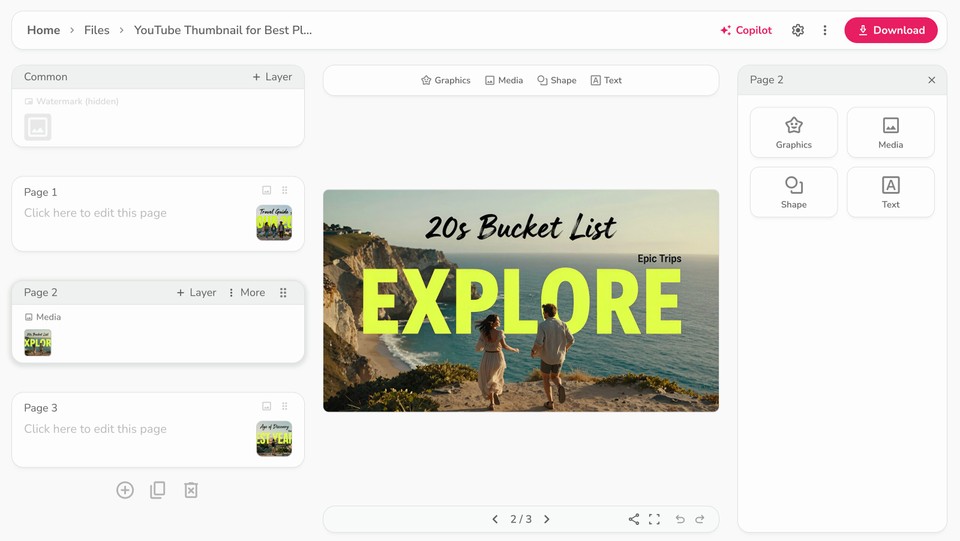
Task: Click the Download button
Action: click(891, 30)
